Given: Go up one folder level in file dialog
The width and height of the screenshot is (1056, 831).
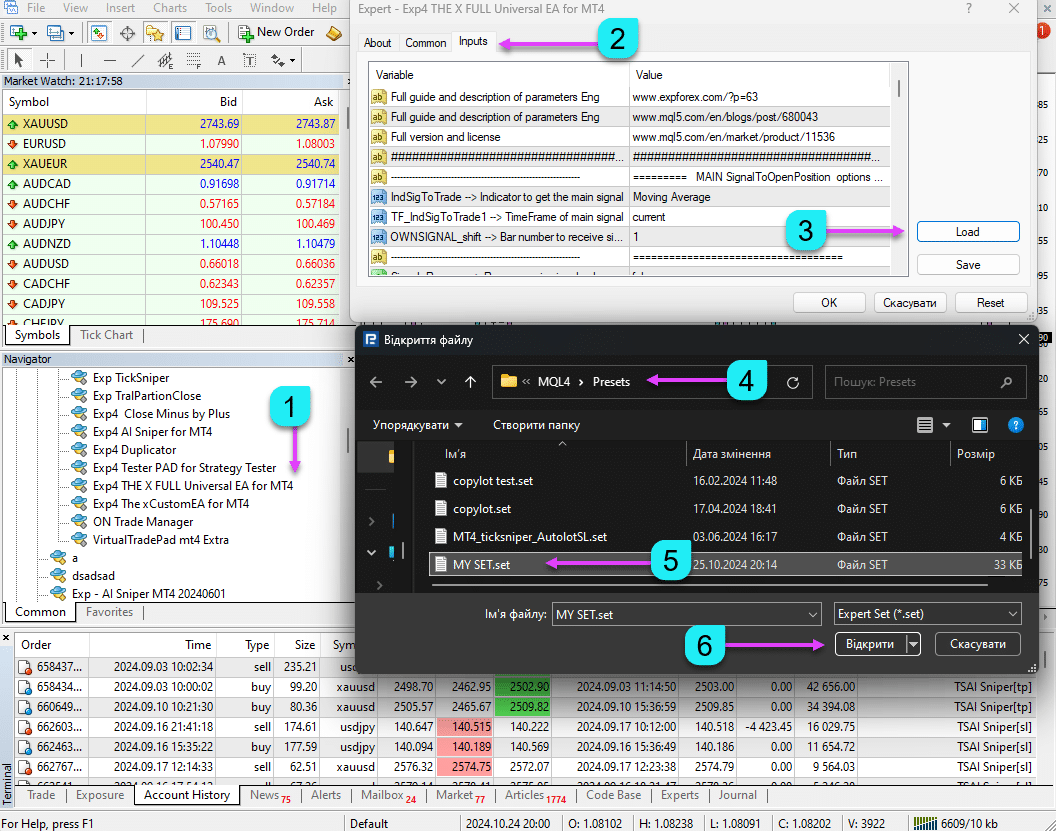Looking at the screenshot, I should (x=470, y=382).
